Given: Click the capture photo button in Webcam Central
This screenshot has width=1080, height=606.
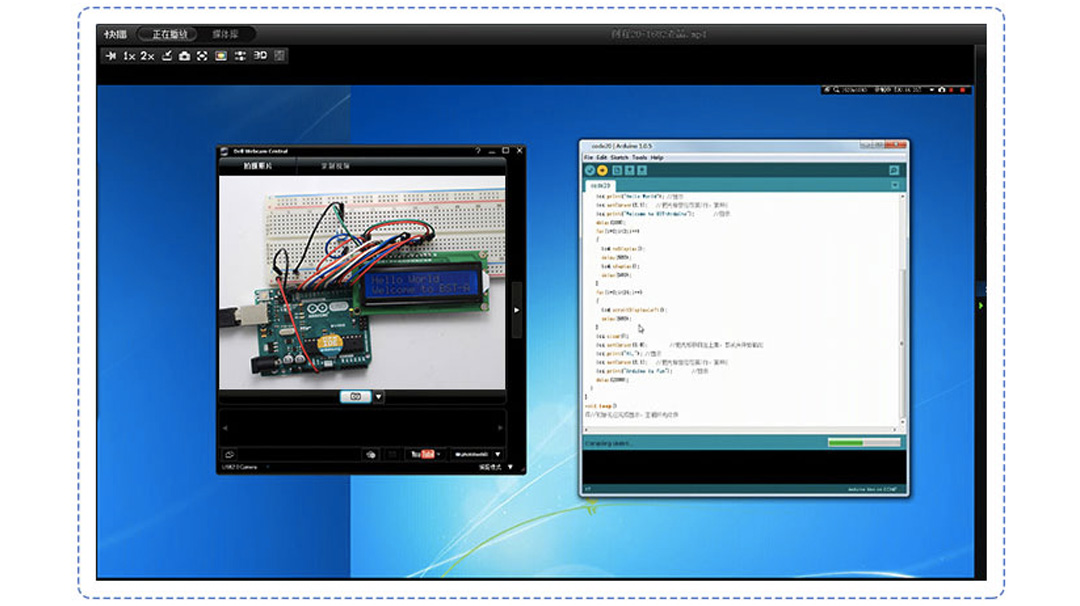Looking at the screenshot, I should 355,397.
